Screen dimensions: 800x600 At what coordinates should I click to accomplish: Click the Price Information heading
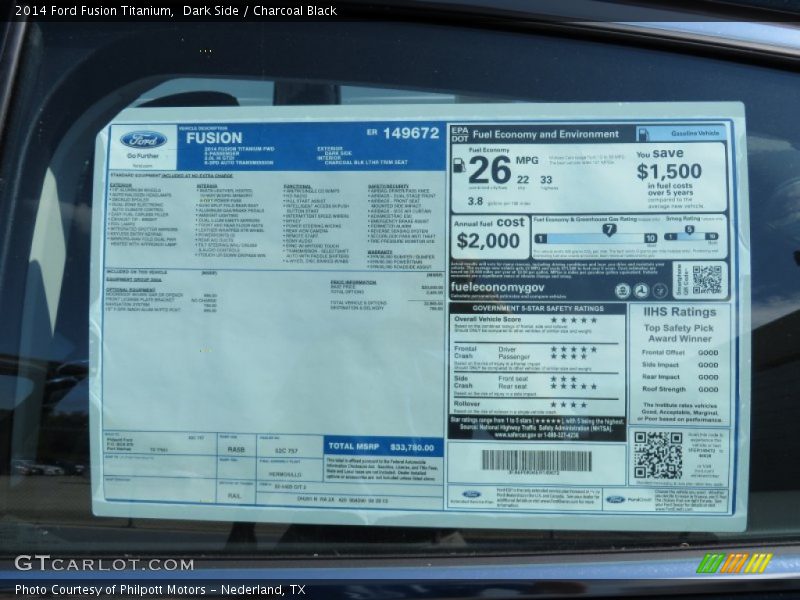[x=354, y=282]
